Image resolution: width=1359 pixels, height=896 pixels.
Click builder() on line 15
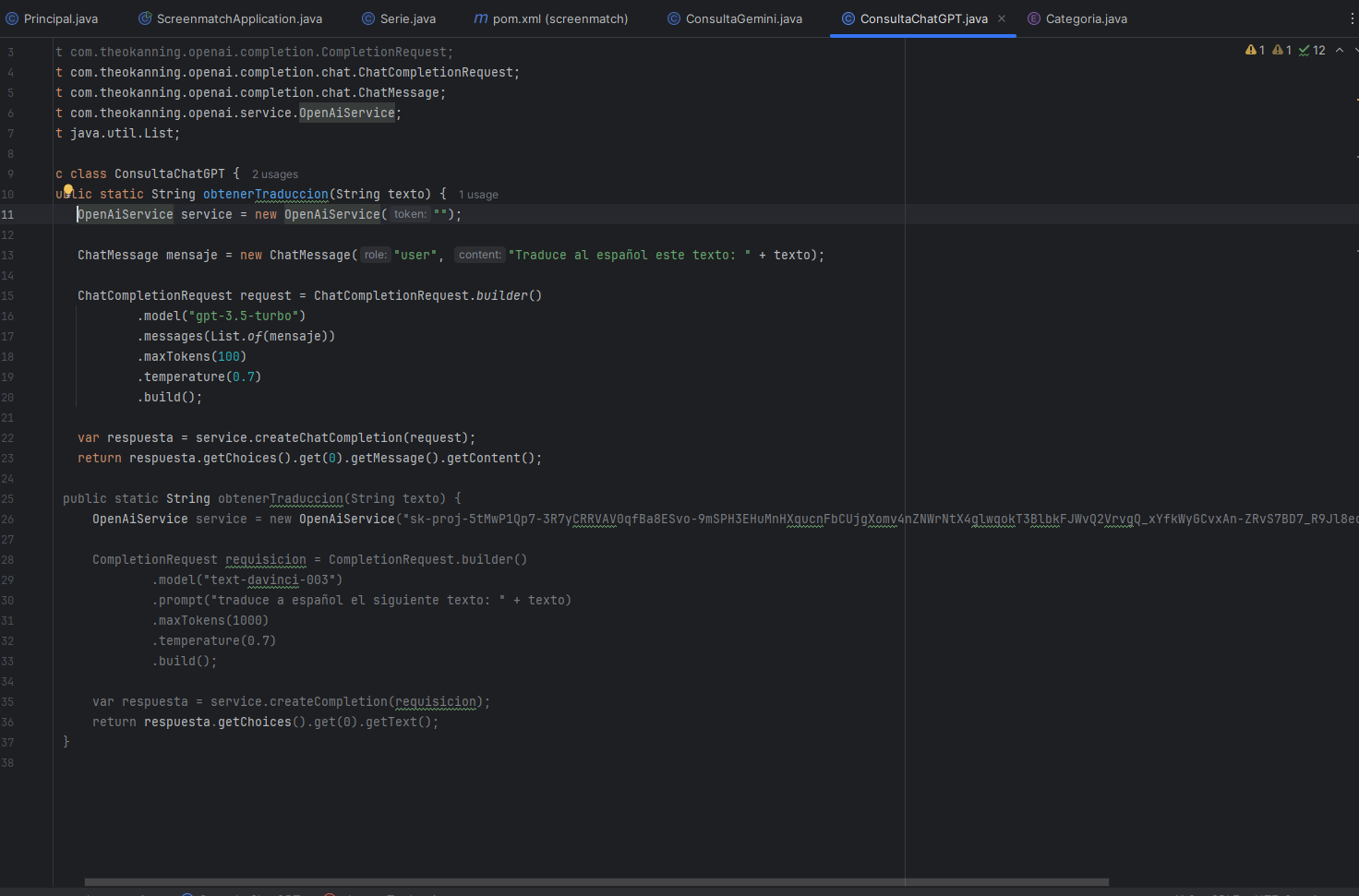pos(509,295)
